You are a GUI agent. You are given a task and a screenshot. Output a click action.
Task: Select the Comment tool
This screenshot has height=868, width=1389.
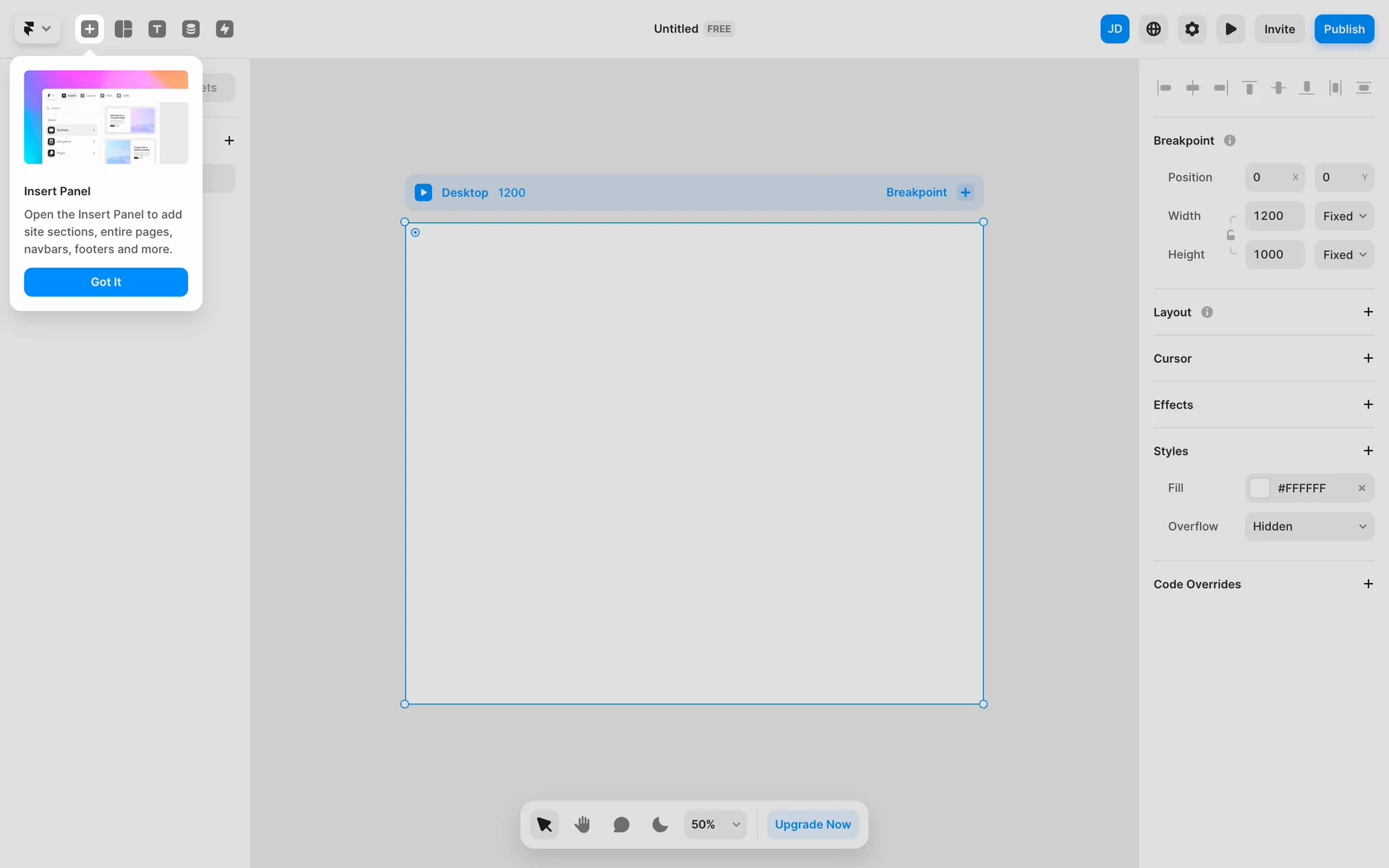621,825
